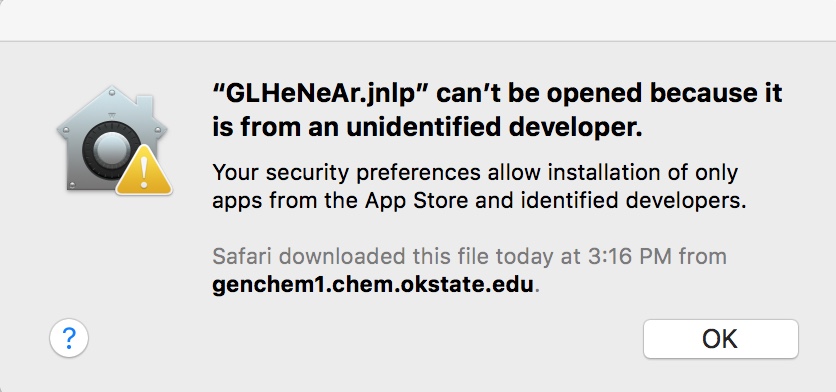Open help via the question mark button
This screenshot has width=836, height=392.
[69, 338]
